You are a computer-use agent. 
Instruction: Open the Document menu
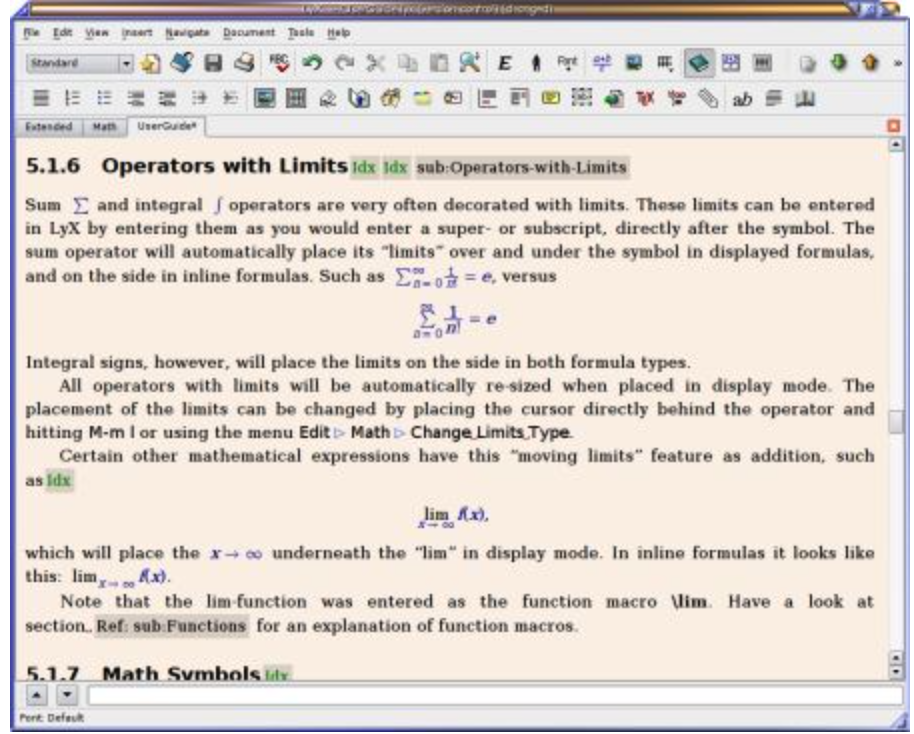249,33
